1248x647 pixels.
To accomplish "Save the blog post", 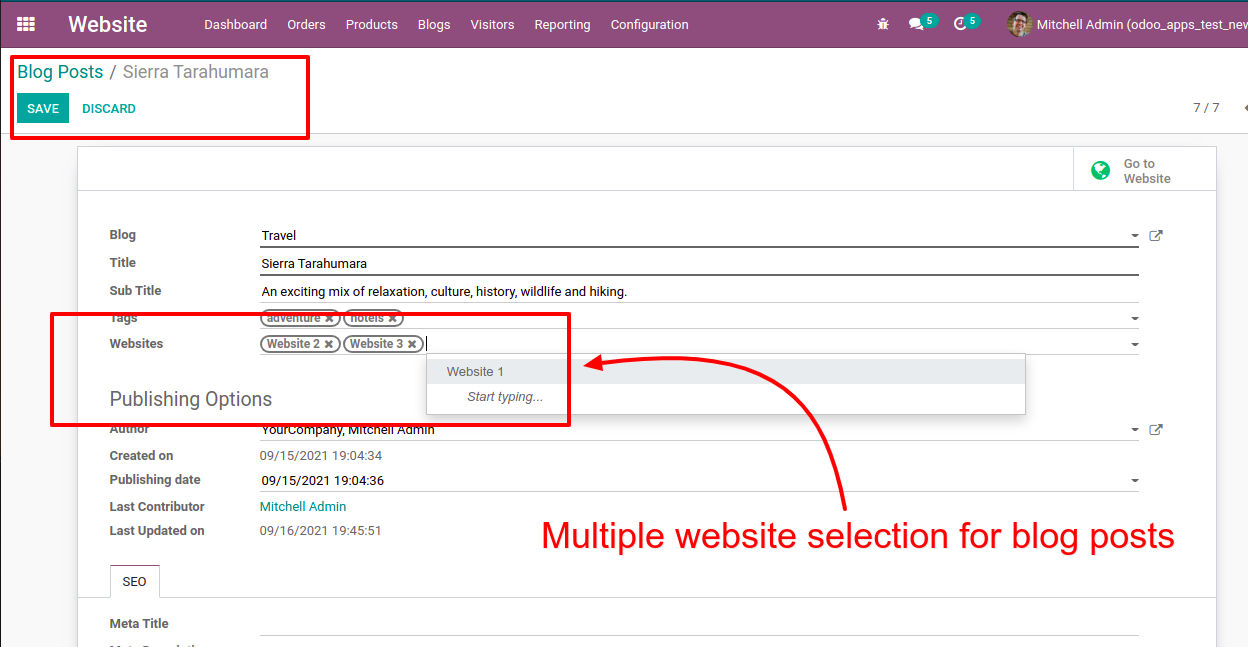I will pyautogui.click(x=43, y=108).
